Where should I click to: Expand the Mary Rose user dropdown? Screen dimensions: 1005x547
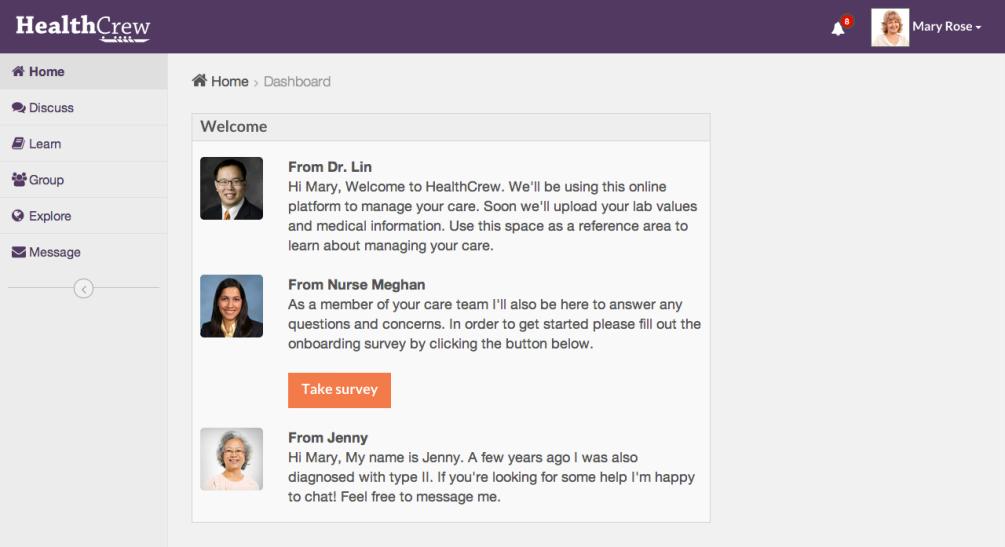click(x=947, y=27)
